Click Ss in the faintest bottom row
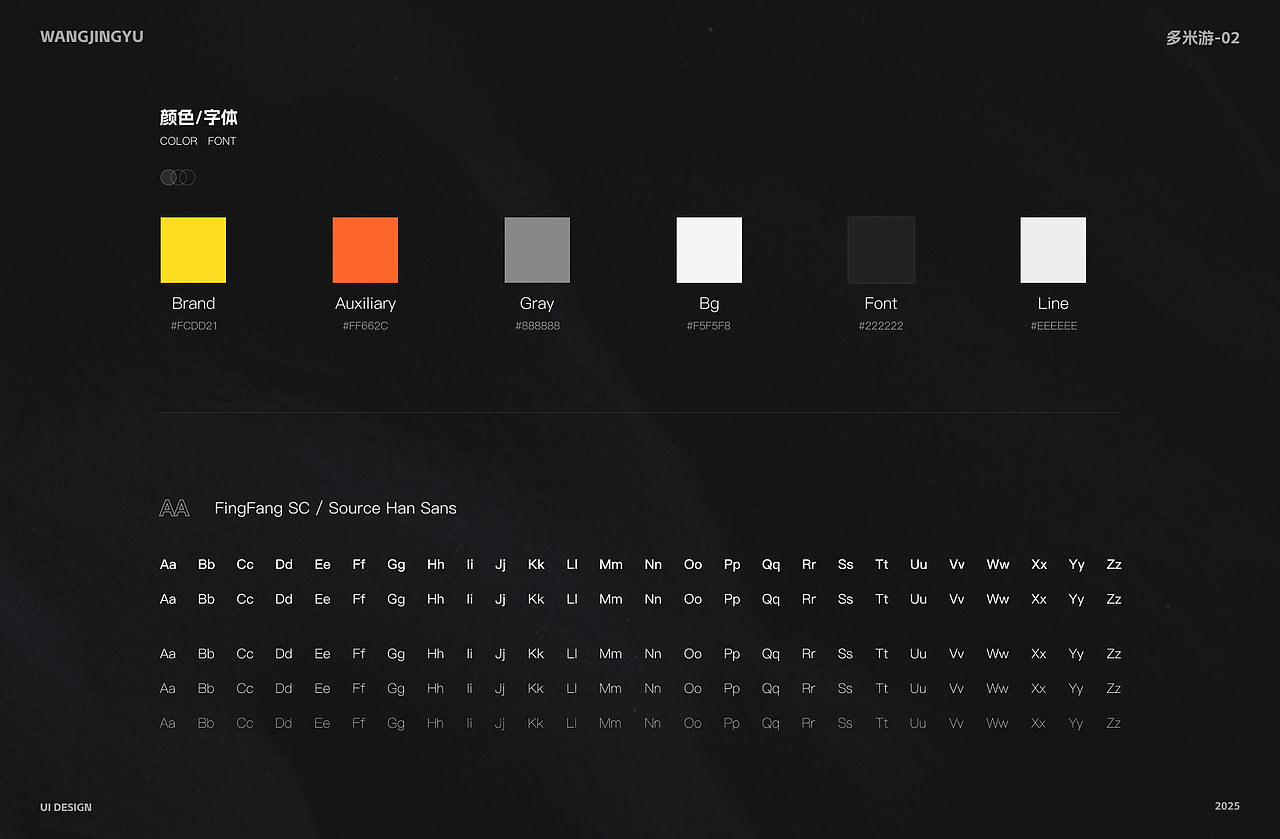 pos(845,723)
